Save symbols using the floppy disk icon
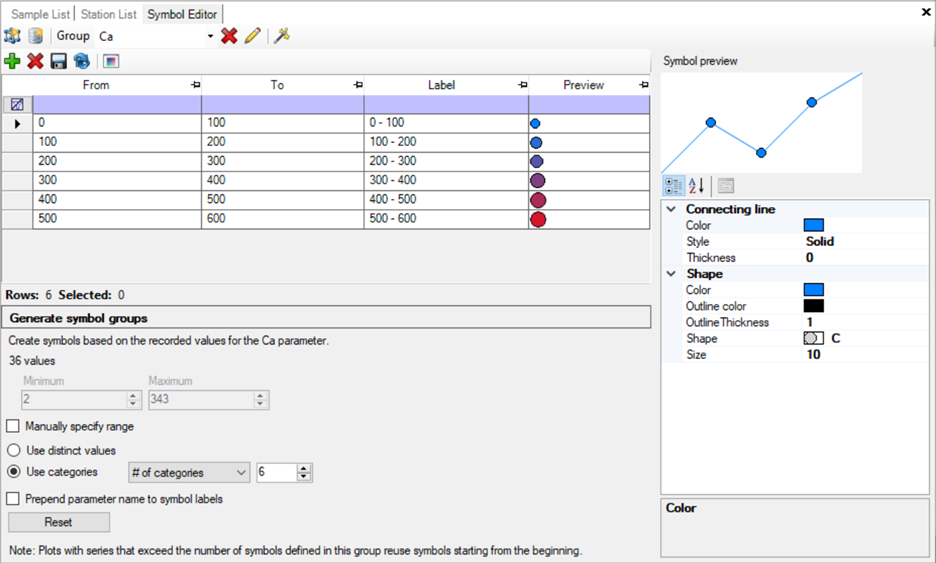The height and width of the screenshot is (563, 936). coord(58,61)
